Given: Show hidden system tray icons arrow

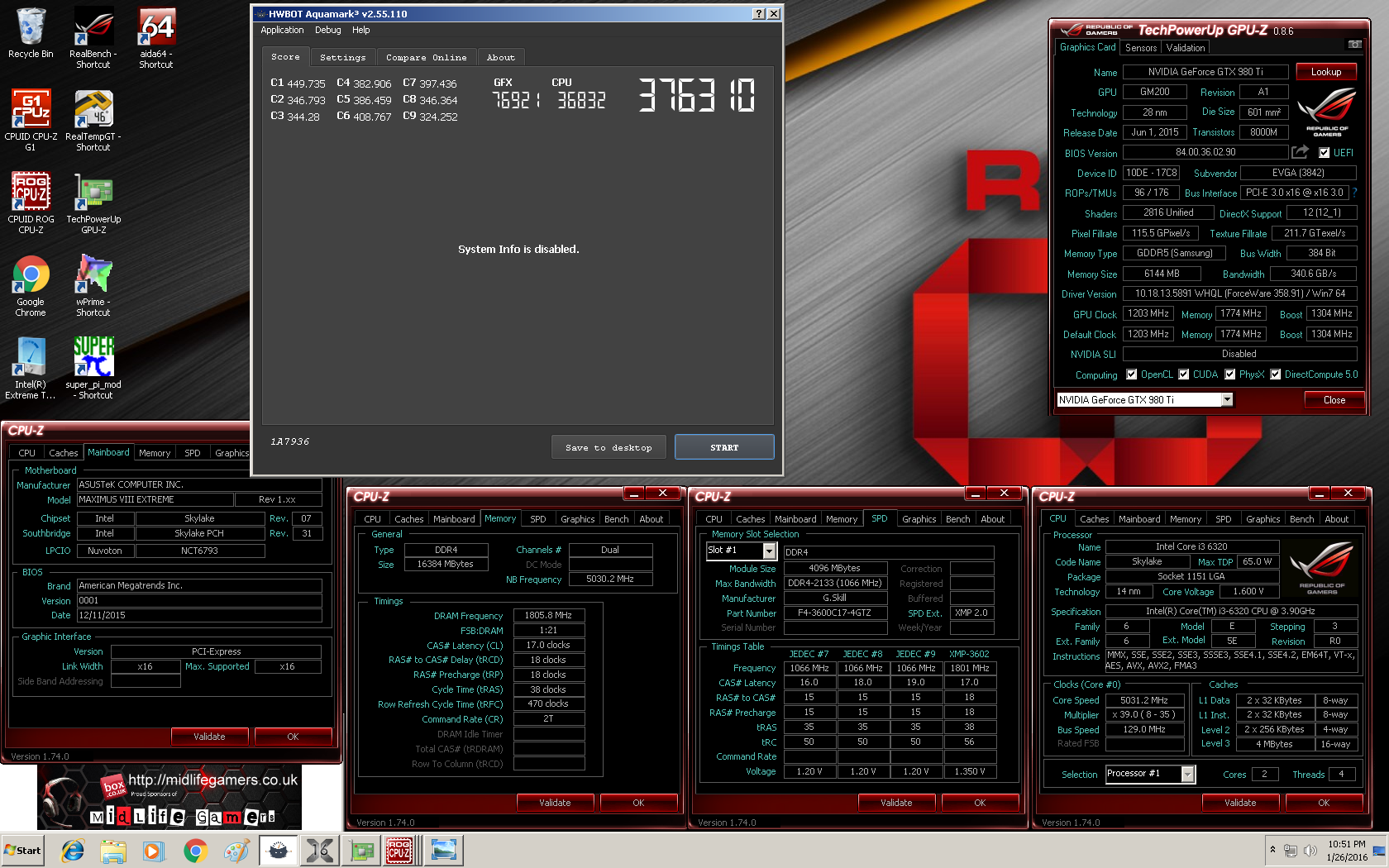Looking at the screenshot, I should point(1272,850).
